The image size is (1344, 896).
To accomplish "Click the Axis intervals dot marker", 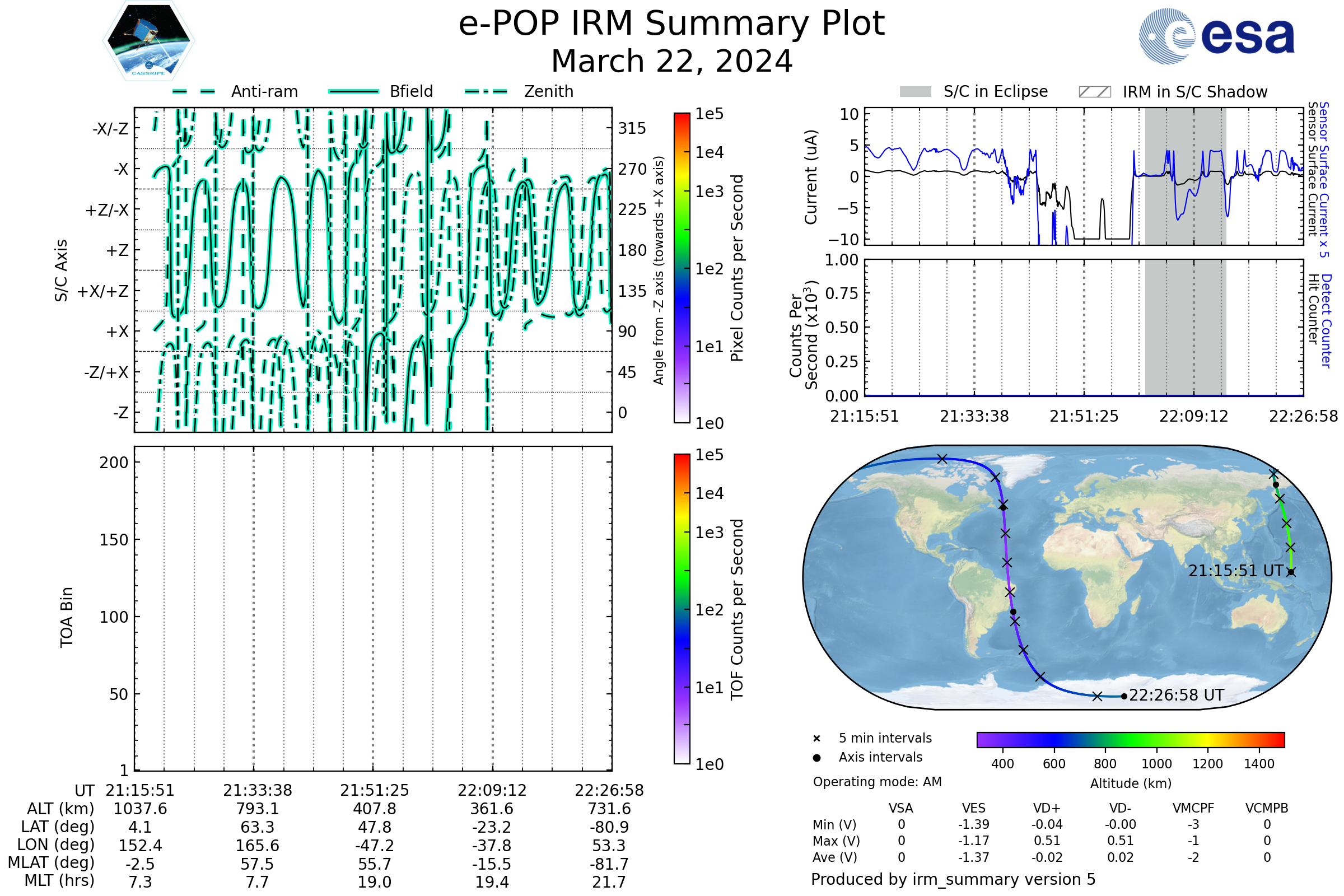I will 816,758.
